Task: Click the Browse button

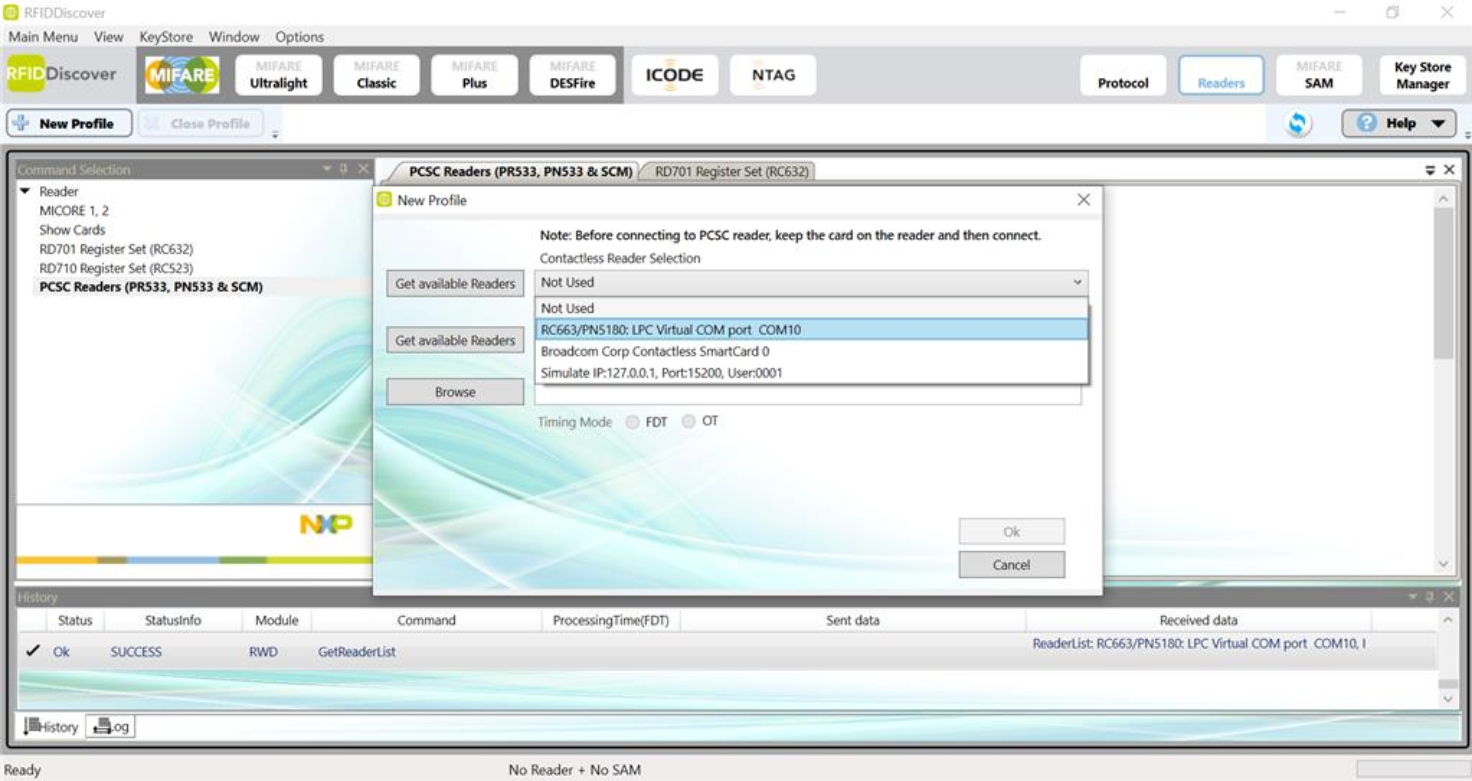Action: coord(454,391)
